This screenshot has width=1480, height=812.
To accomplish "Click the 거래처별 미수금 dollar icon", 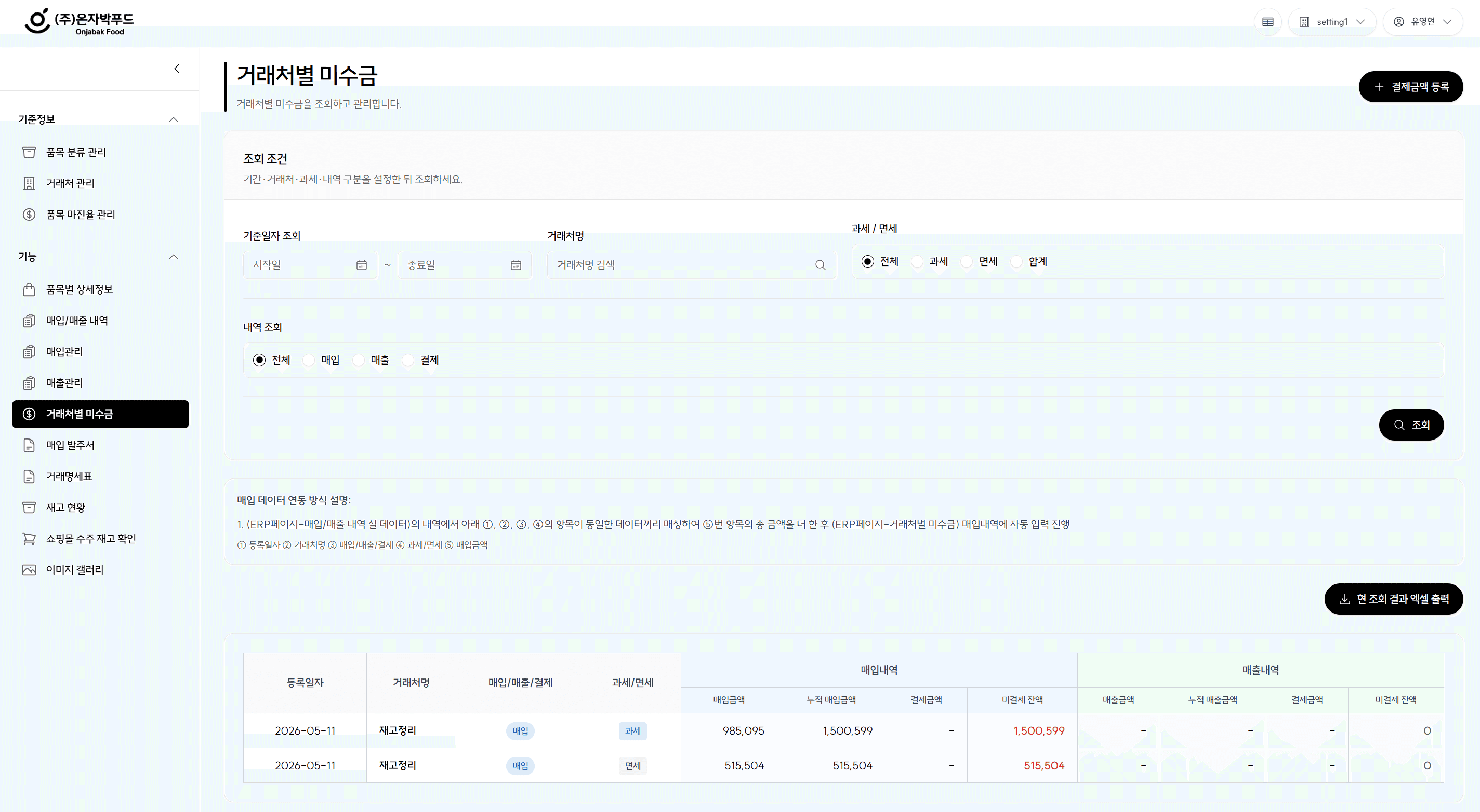I will pyautogui.click(x=29, y=414).
